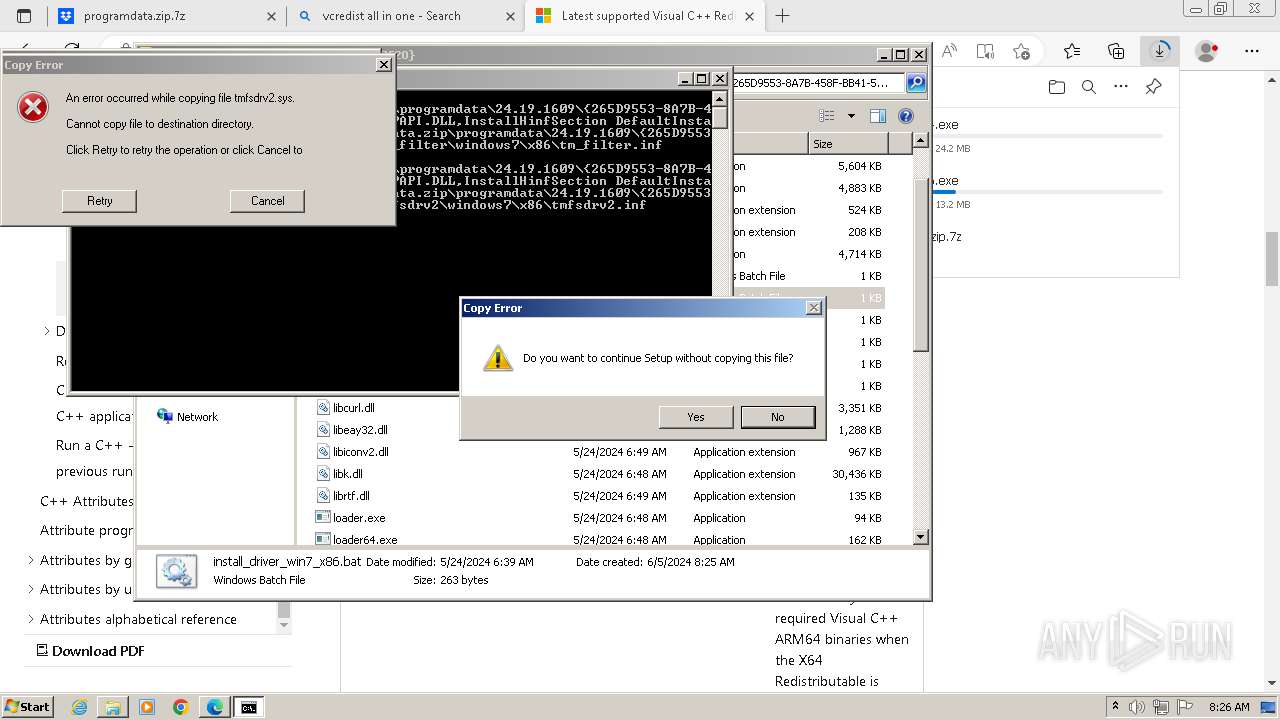Choose No in the Copy Error prompt
1280x720 pixels.
click(x=778, y=417)
